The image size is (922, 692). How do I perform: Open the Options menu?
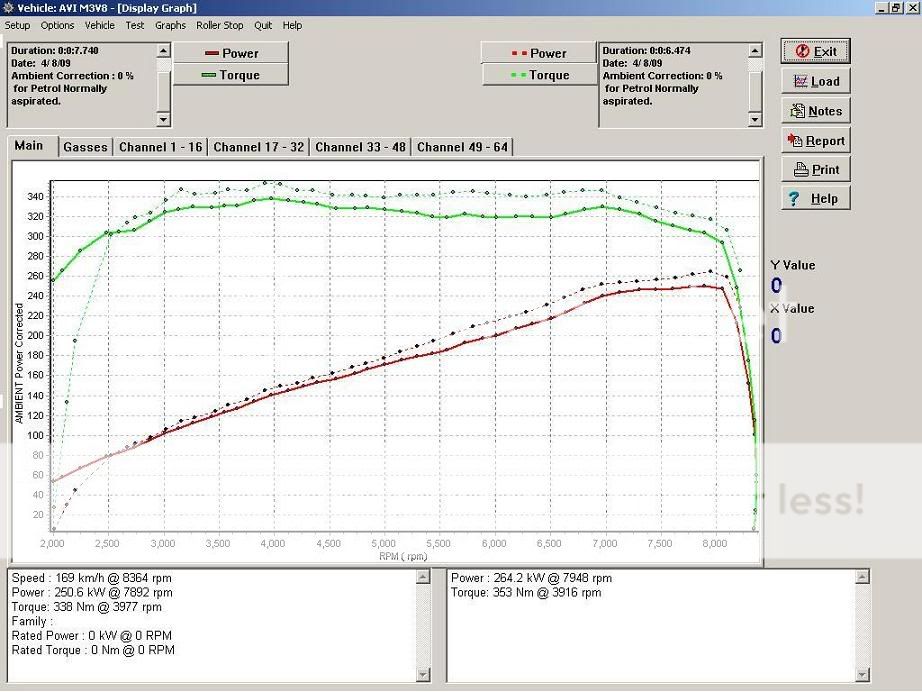click(x=57, y=25)
